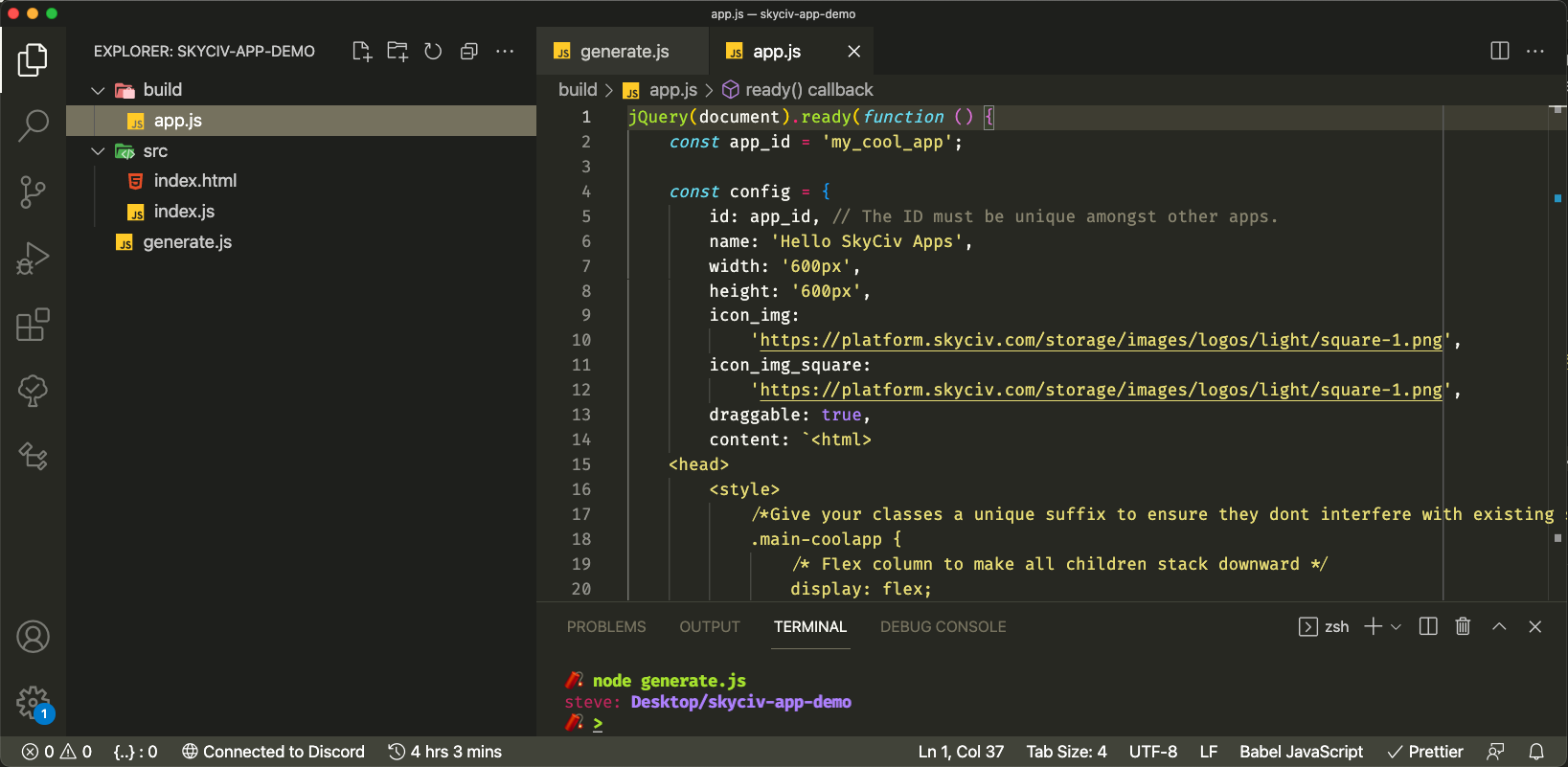This screenshot has height=767, width=1568.
Task: Maximize the terminal panel size
Action: point(1499,626)
